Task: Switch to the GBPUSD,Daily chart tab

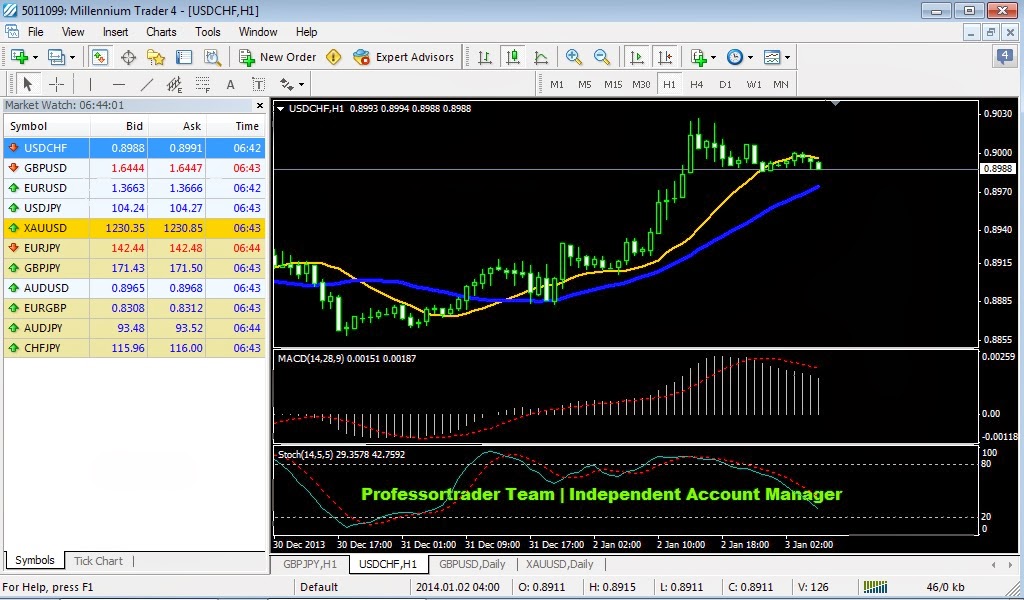Action: point(472,564)
